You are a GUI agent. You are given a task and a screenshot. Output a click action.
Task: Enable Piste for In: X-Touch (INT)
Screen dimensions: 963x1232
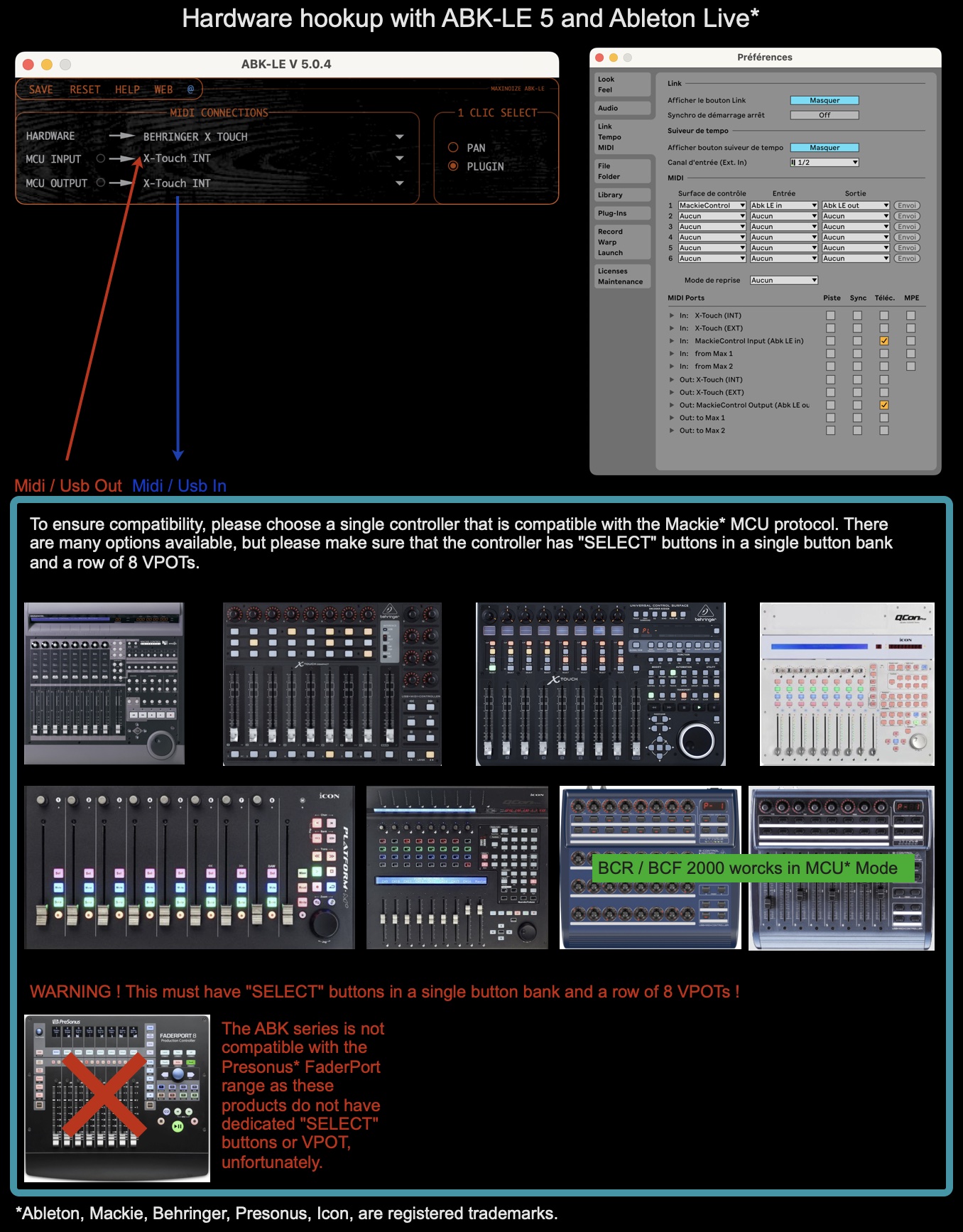tap(830, 315)
